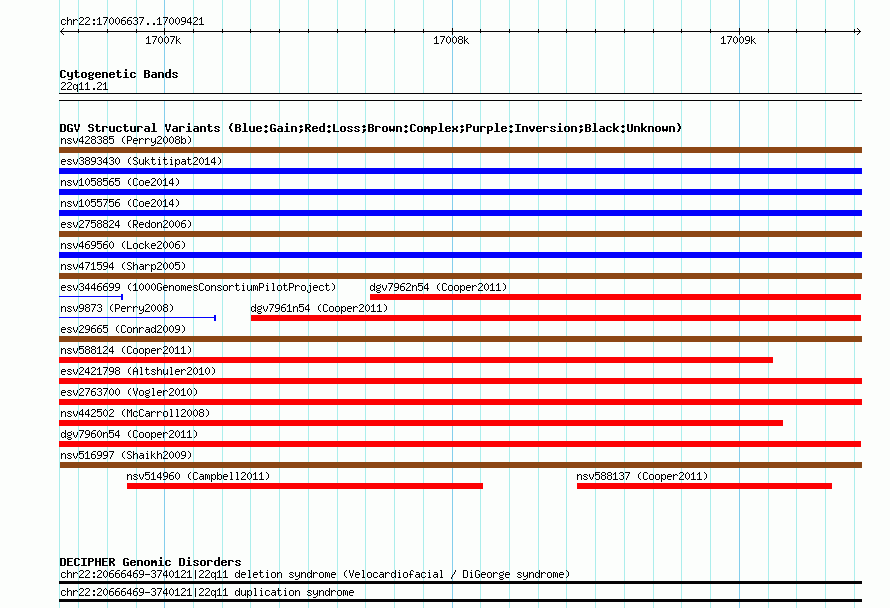The height and width of the screenshot is (608, 890).
Task: Open nsv1058565 (Coe2014) variant label
Action: click(x=120, y=182)
